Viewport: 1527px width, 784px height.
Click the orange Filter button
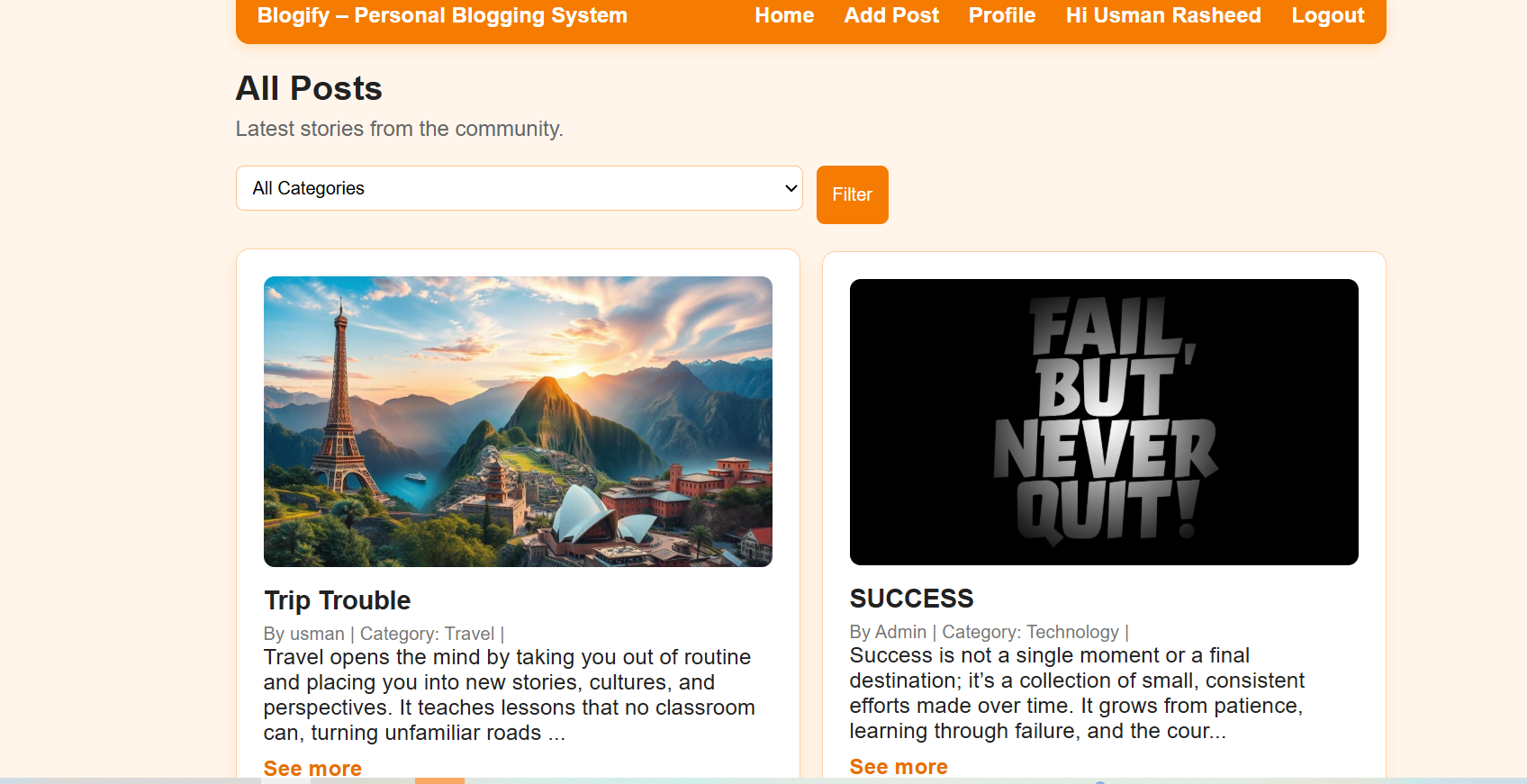click(853, 194)
